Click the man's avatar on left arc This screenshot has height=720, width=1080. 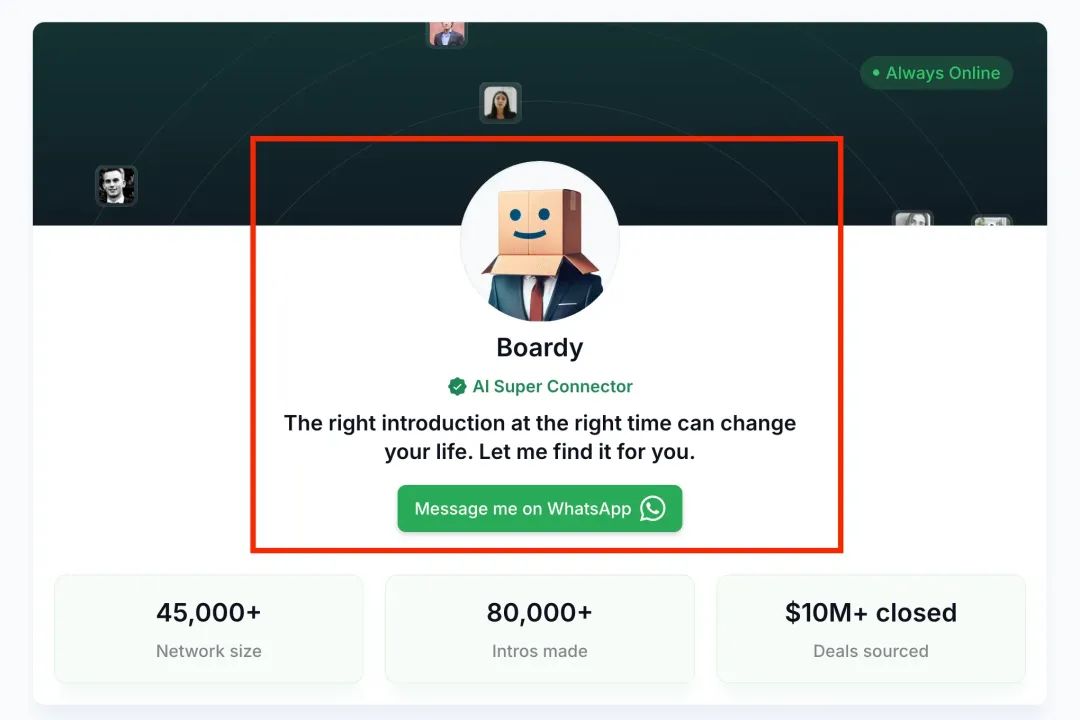[116, 185]
